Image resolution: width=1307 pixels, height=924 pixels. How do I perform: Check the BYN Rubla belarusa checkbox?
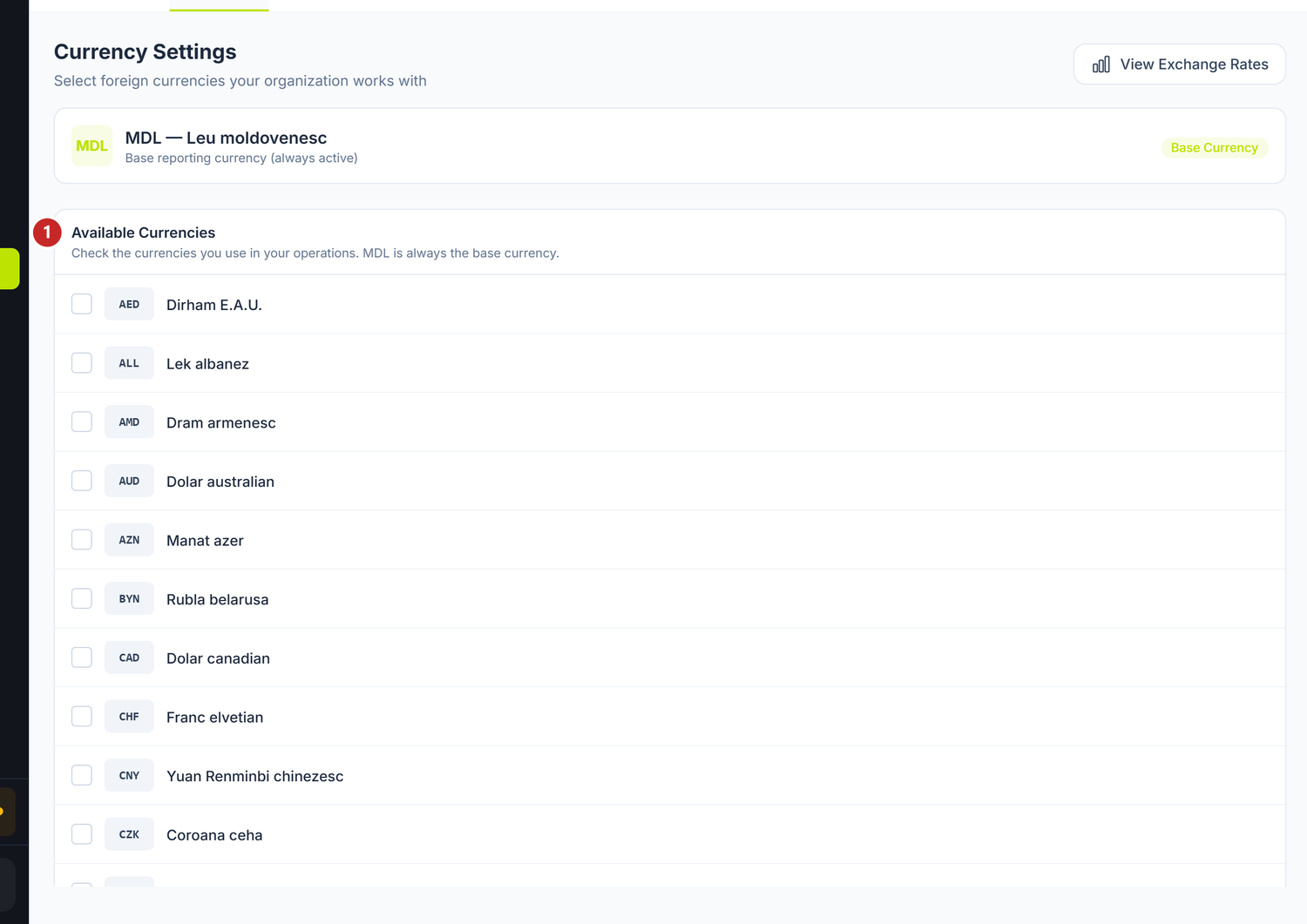point(82,598)
